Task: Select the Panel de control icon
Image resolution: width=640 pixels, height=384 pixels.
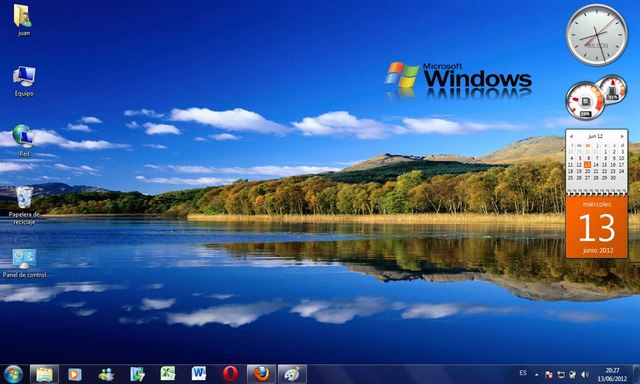Action: pos(24,264)
